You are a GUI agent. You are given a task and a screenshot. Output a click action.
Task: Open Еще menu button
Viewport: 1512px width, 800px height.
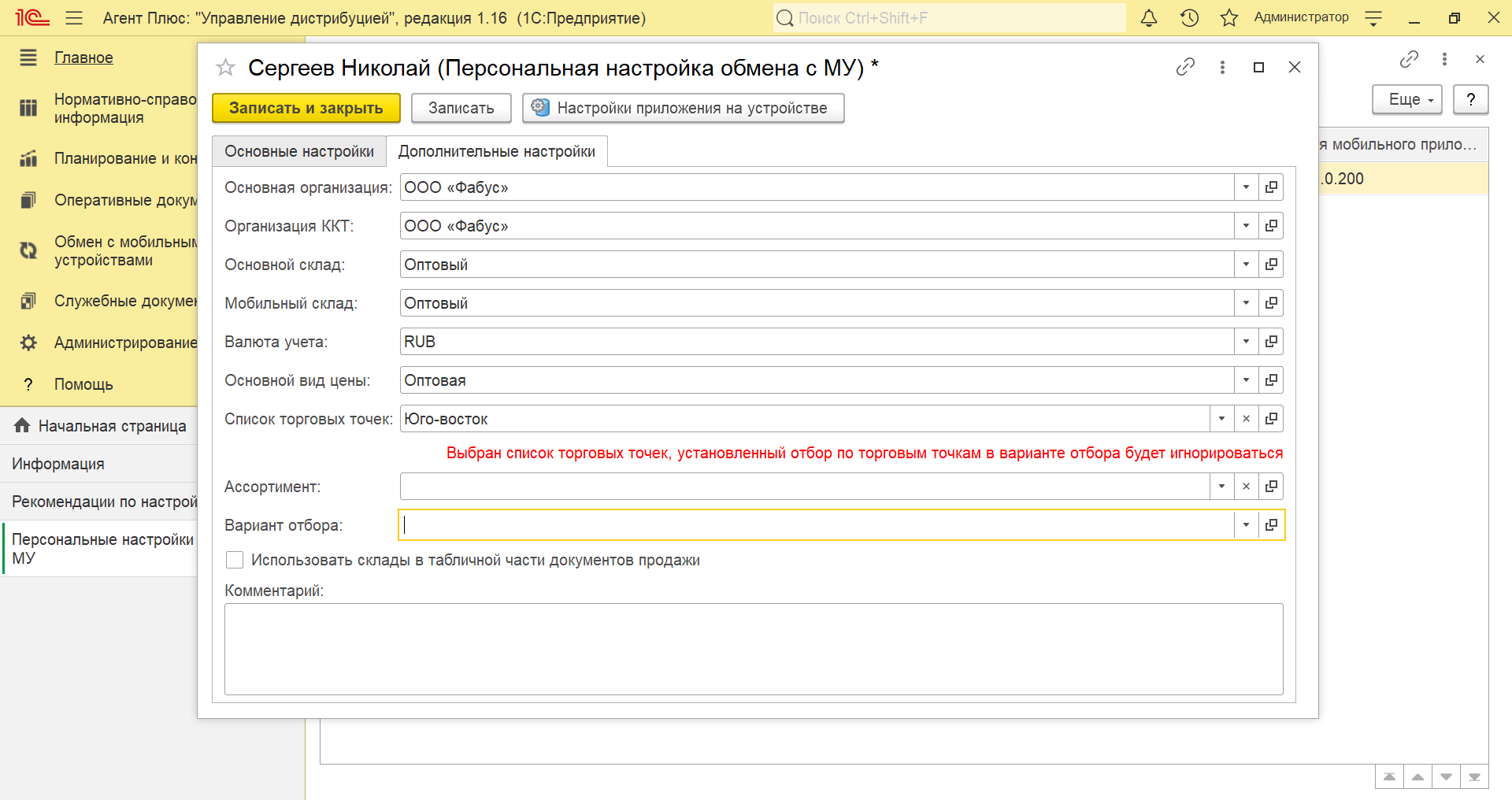click(1407, 99)
